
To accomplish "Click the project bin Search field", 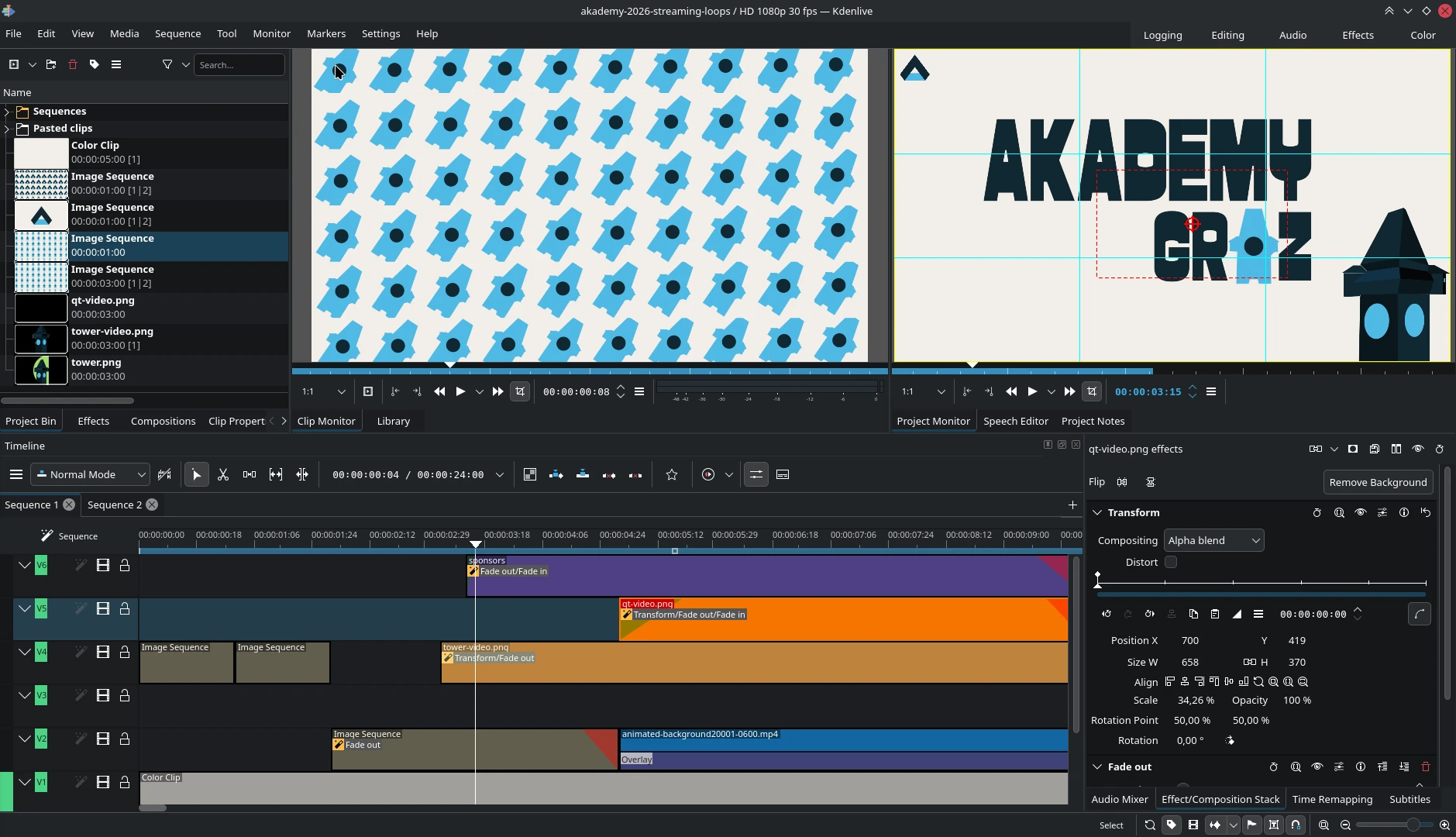I will 239,64.
